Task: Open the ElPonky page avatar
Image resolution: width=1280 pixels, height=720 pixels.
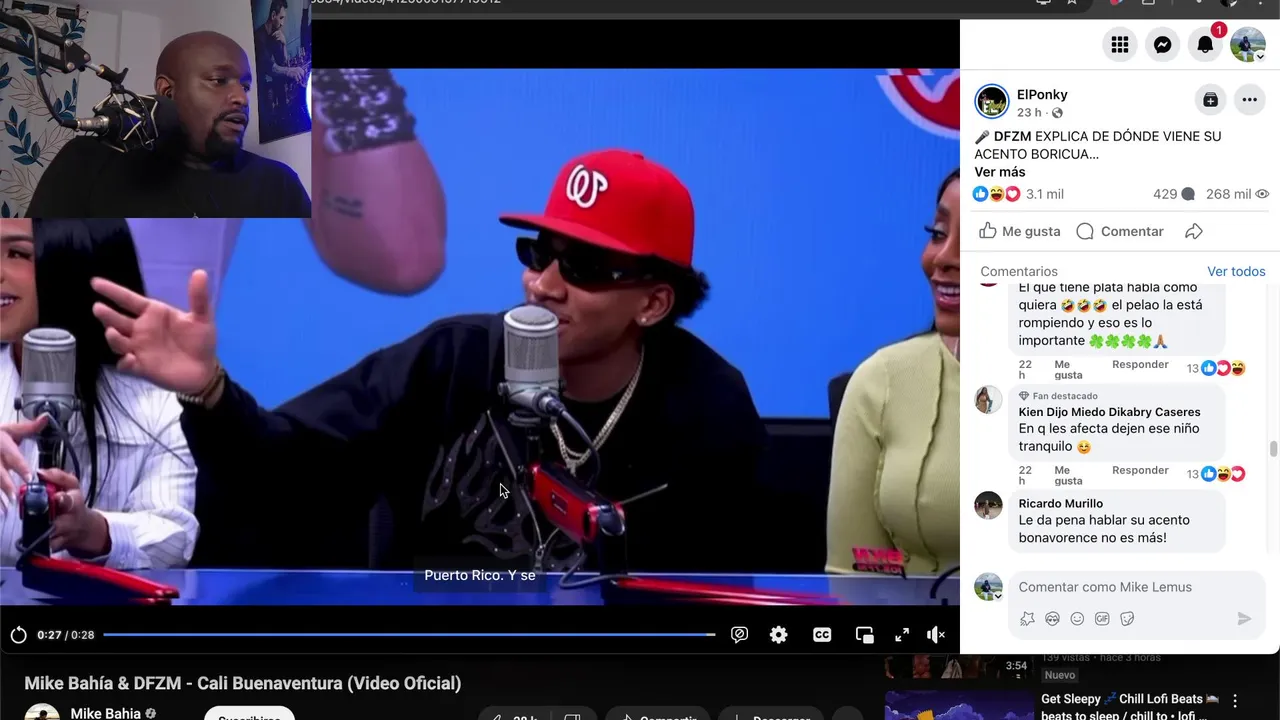Action: pyautogui.click(x=992, y=101)
